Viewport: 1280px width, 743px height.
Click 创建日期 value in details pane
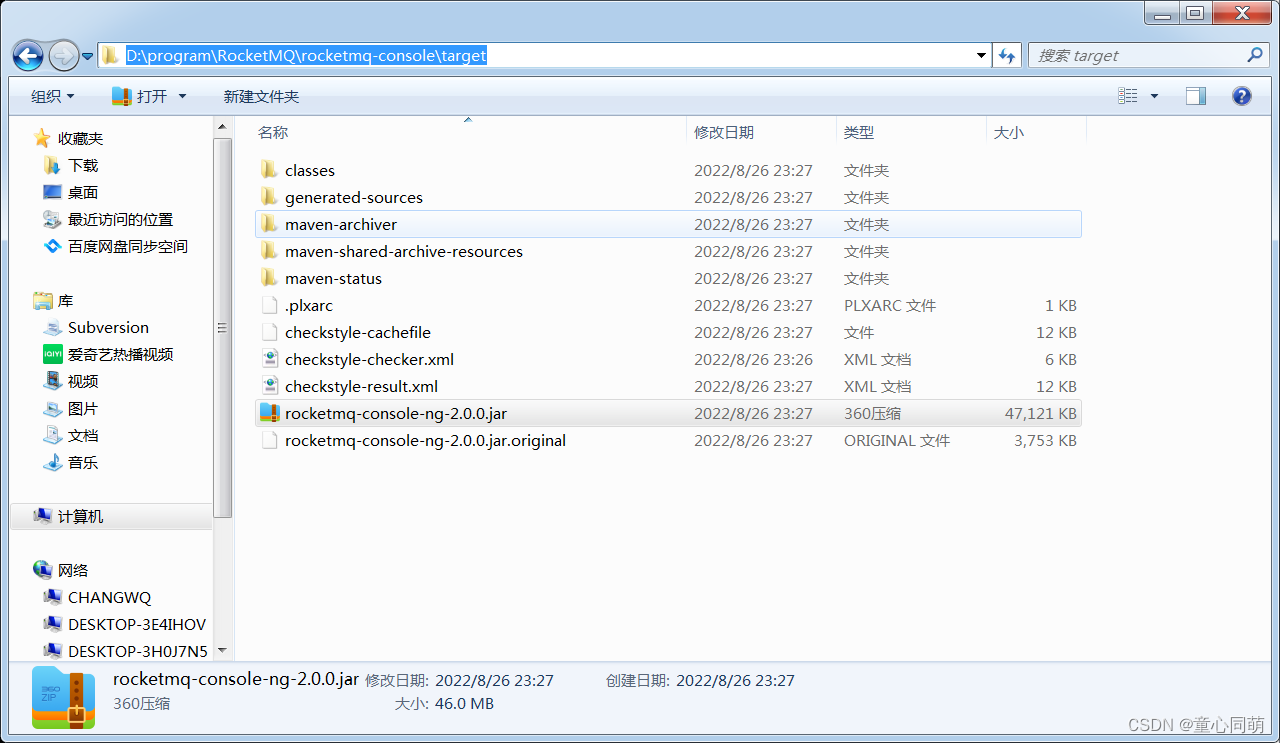click(x=735, y=680)
